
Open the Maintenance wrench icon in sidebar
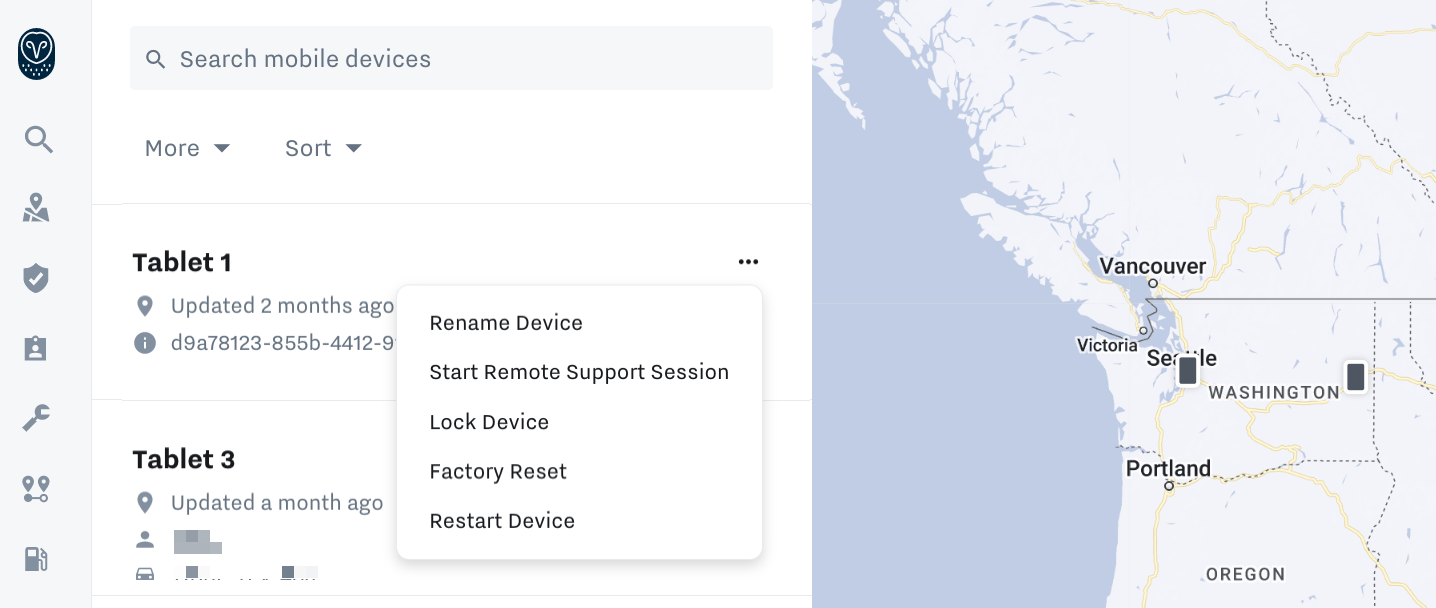click(36, 418)
